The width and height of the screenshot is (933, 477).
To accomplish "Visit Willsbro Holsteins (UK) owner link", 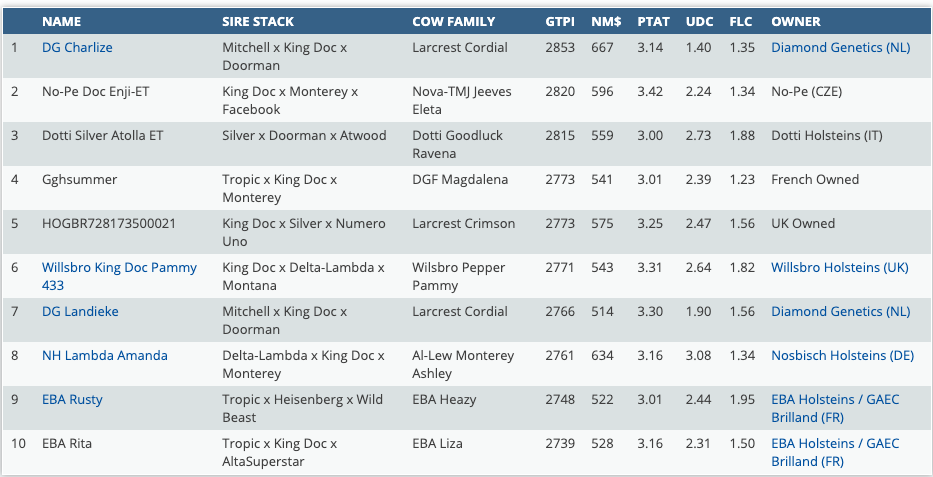I will (840, 268).
